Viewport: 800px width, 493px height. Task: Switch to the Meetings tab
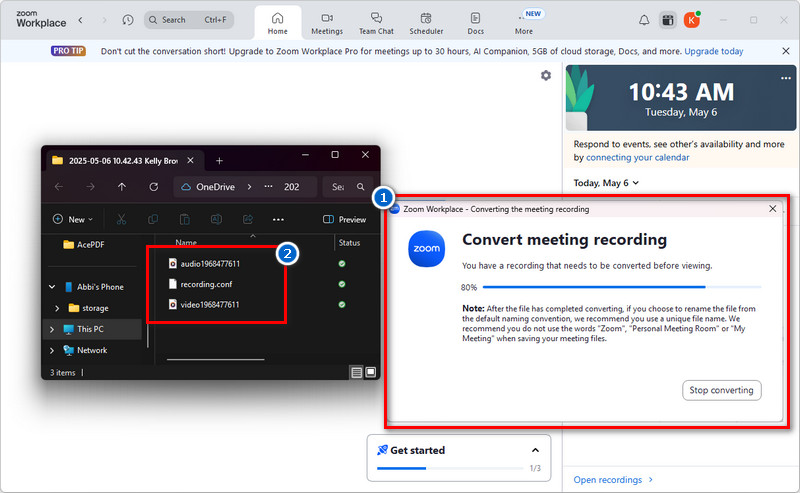click(327, 23)
